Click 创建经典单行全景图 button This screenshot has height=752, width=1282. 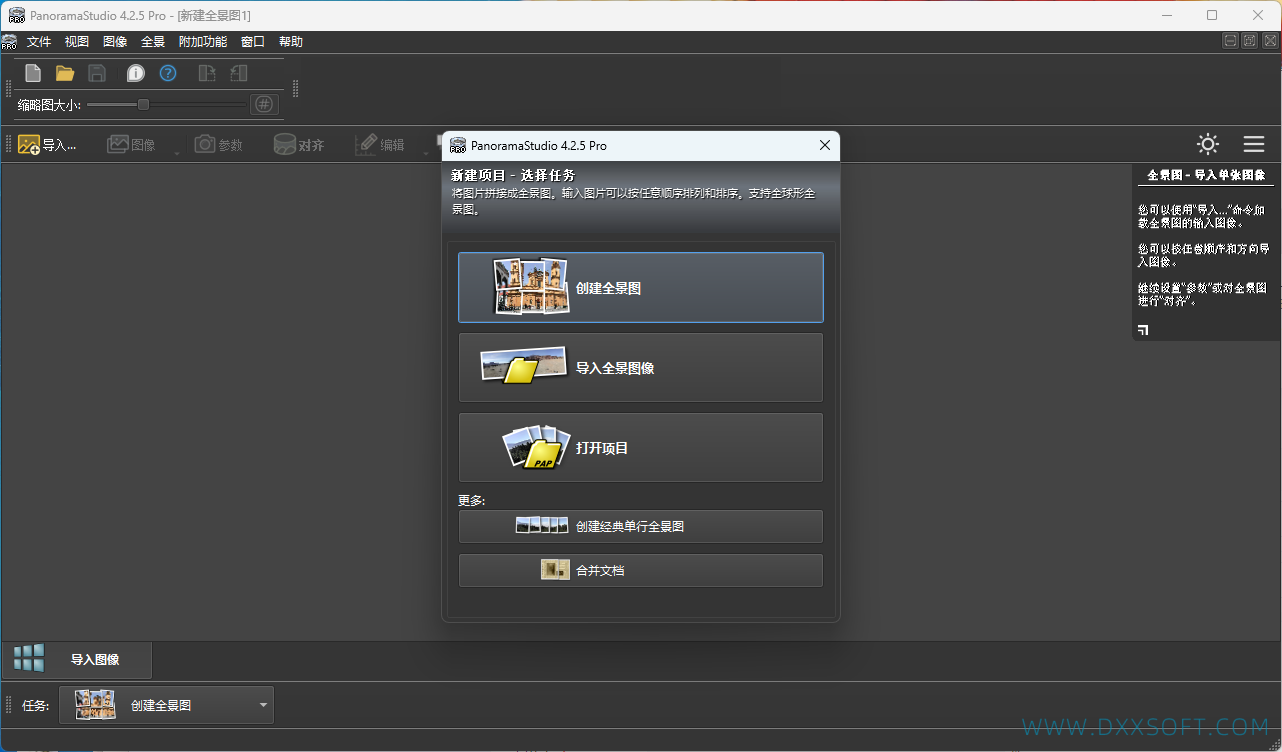coord(641,526)
